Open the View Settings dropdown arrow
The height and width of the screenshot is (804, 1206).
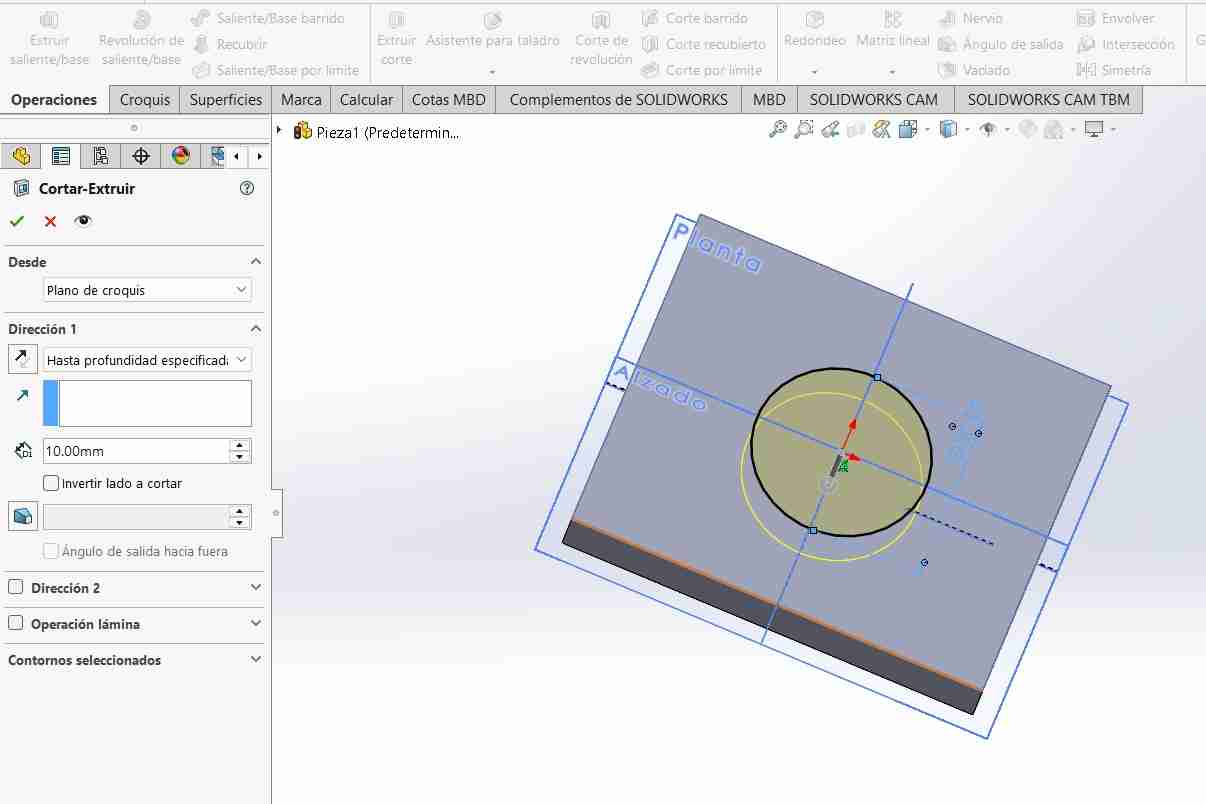tap(1112, 130)
